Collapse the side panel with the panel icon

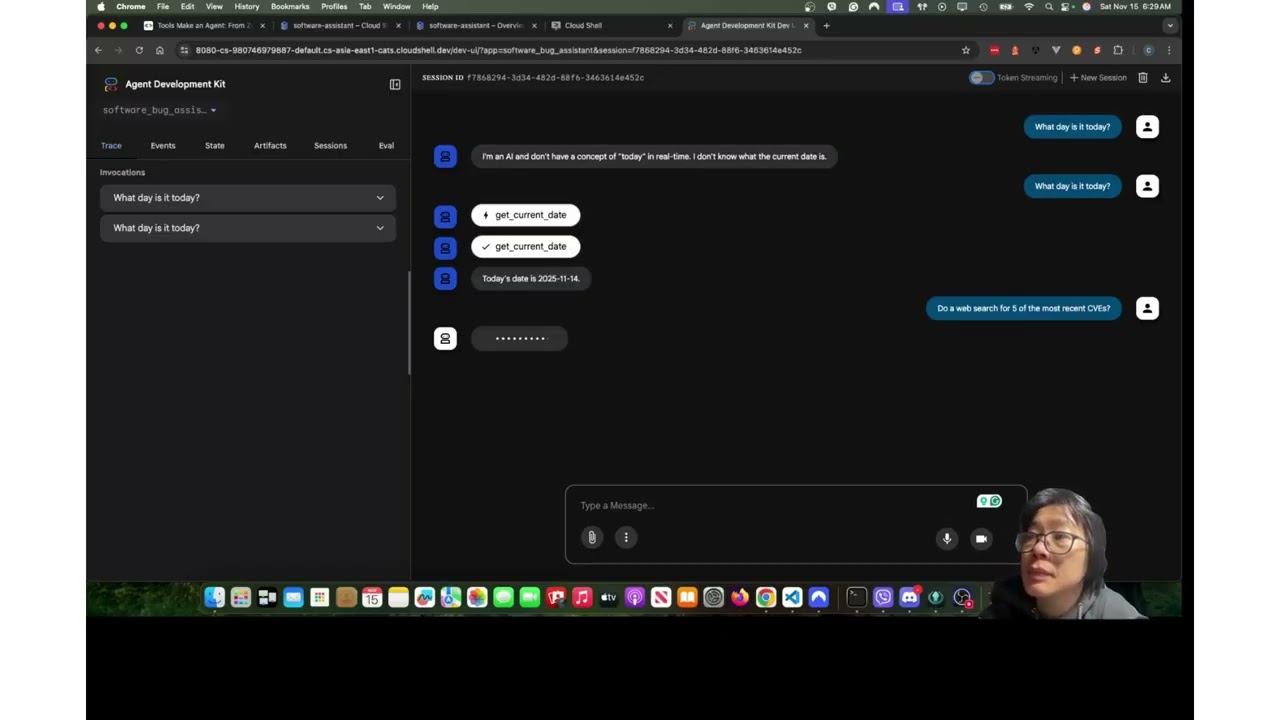pos(395,85)
